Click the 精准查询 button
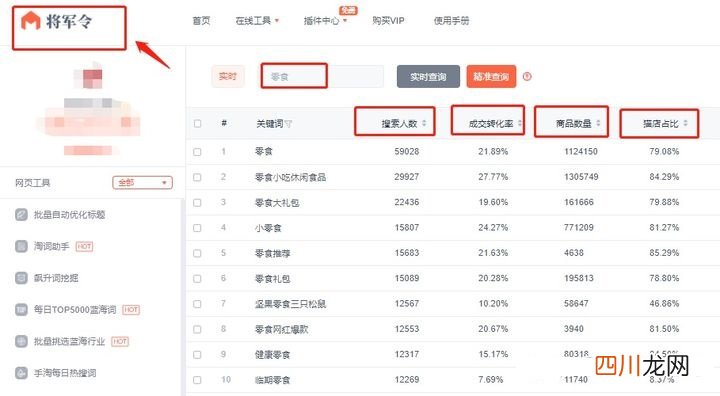The image size is (720, 396). 491,77
